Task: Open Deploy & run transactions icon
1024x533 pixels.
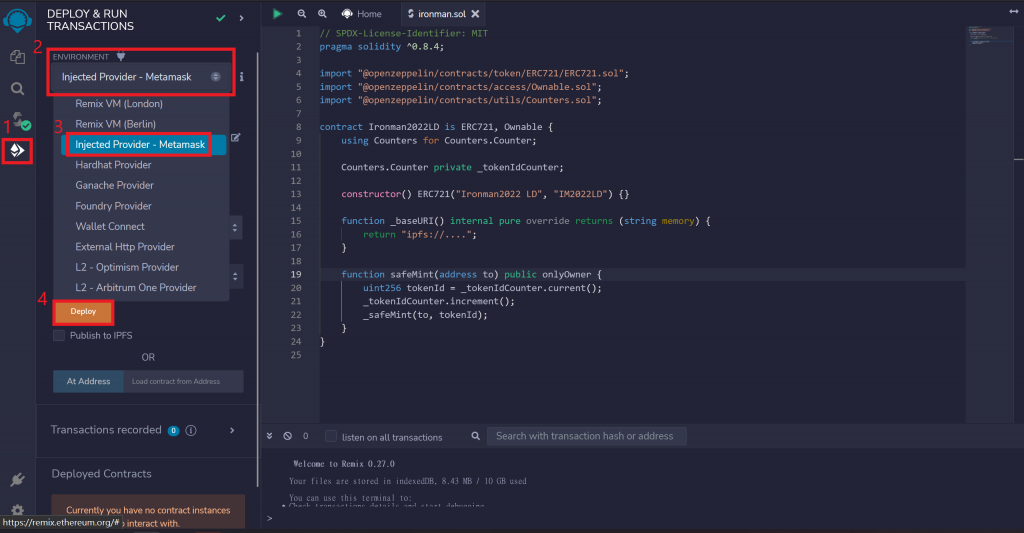Action: click(x=18, y=151)
